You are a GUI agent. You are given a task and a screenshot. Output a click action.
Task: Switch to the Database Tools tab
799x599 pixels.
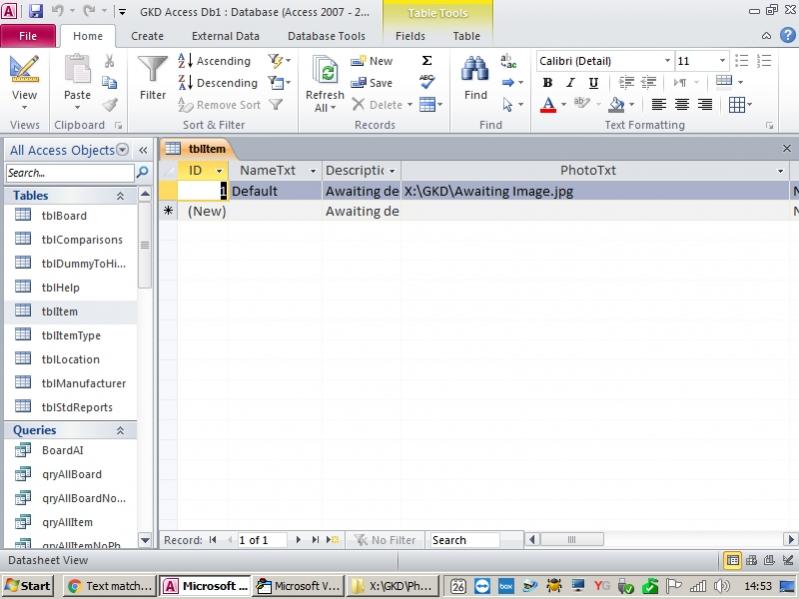[x=327, y=36]
